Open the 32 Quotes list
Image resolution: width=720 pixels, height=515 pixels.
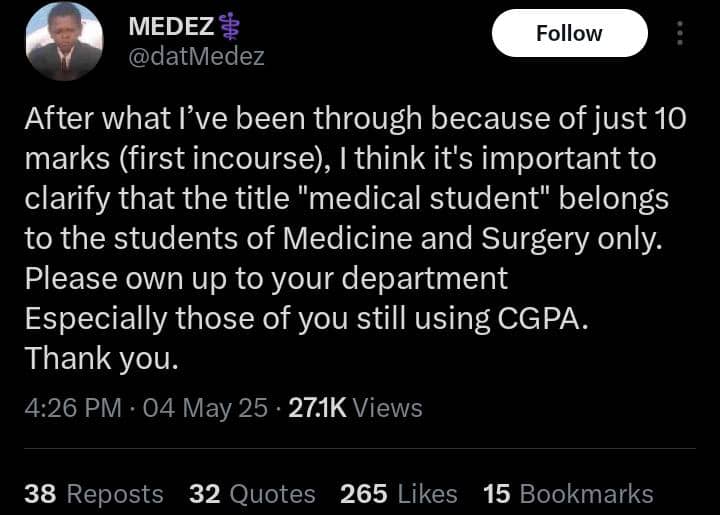click(x=252, y=494)
